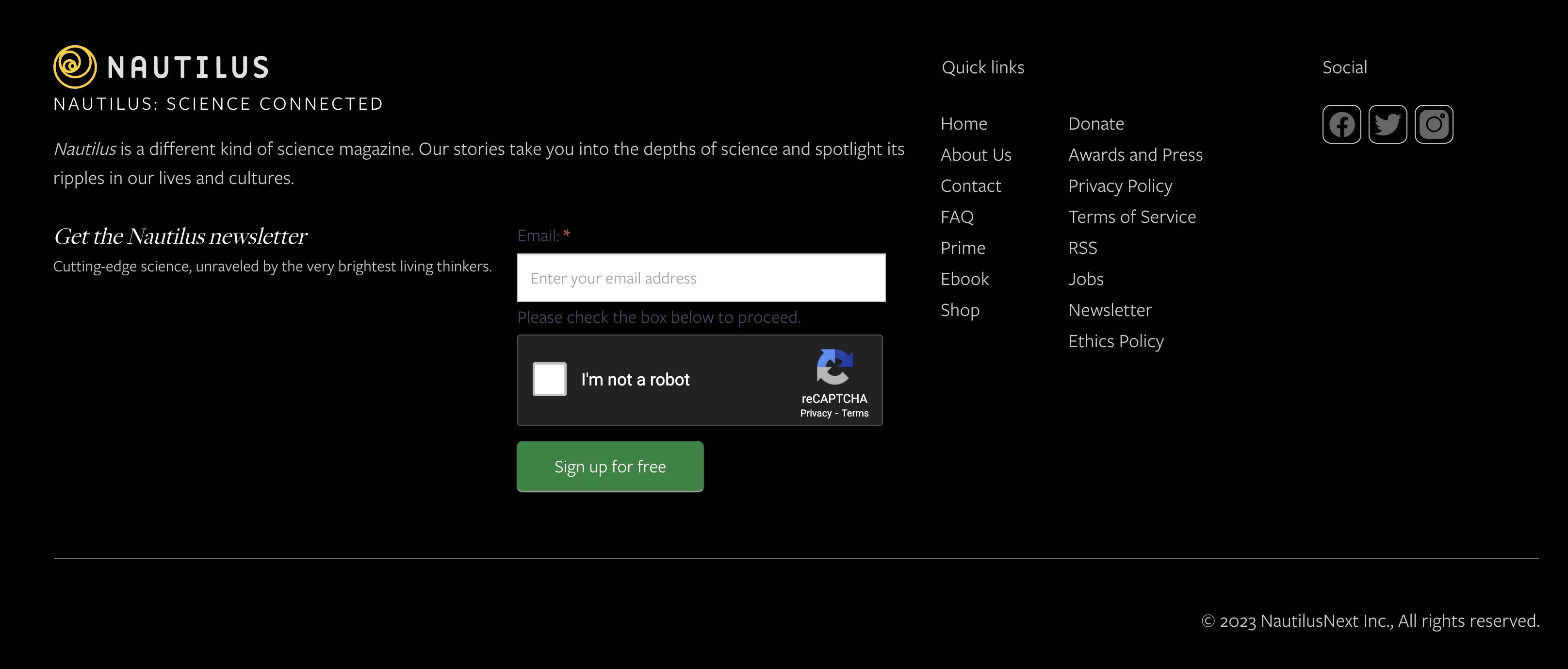Open the Instagram social icon
The image size is (1568, 669).
(x=1434, y=124)
